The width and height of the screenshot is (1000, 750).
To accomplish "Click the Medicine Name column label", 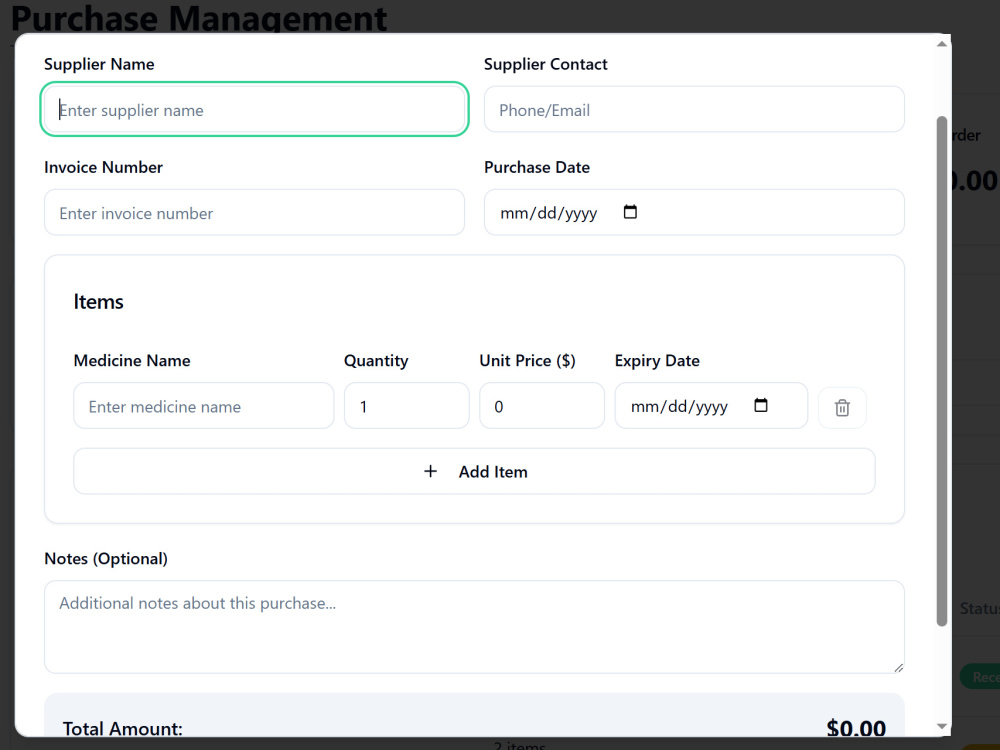I will point(131,360).
